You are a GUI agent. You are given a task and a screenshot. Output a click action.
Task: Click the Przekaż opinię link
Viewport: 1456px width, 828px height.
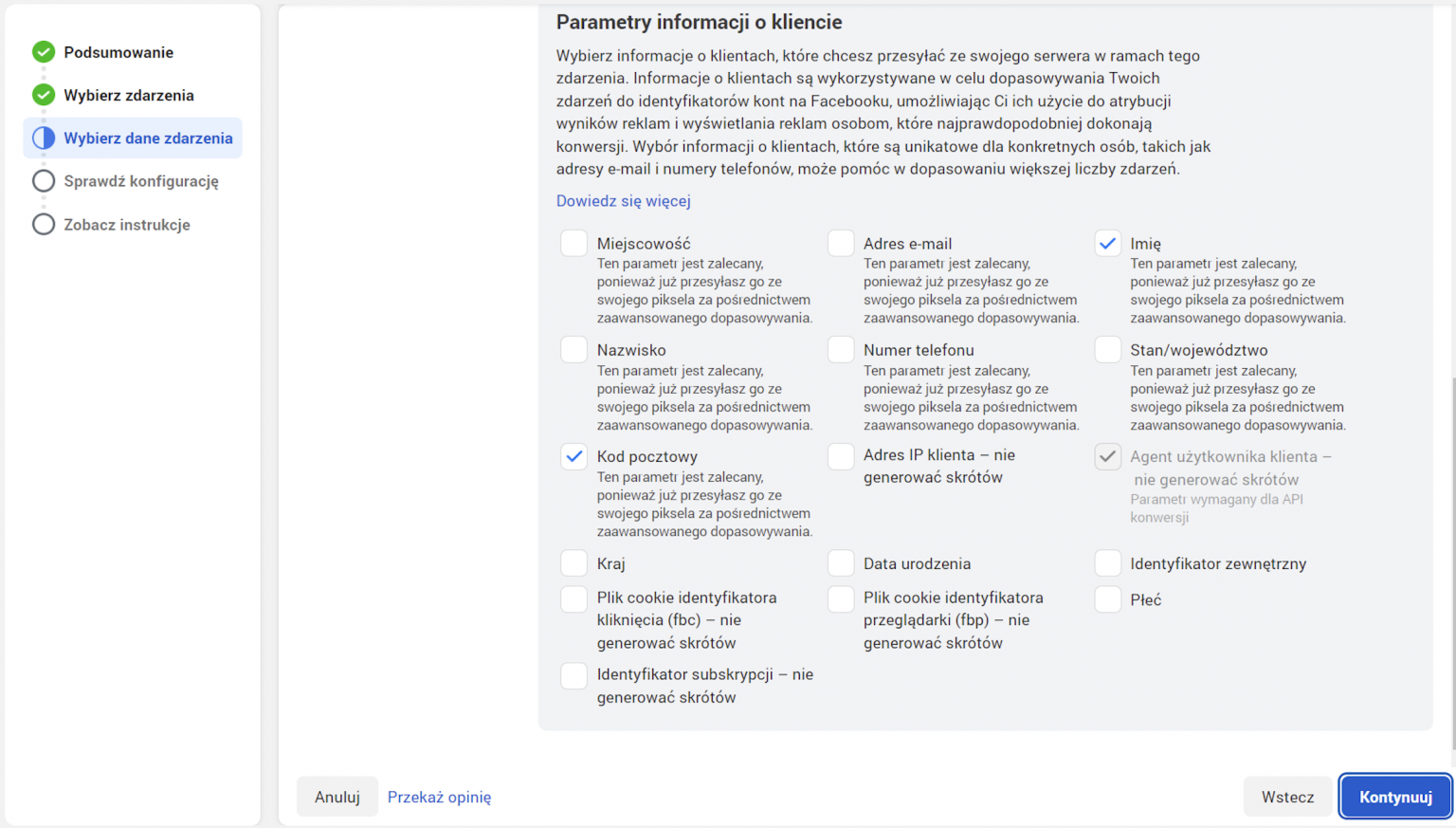pyautogui.click(x=439, y=797)
